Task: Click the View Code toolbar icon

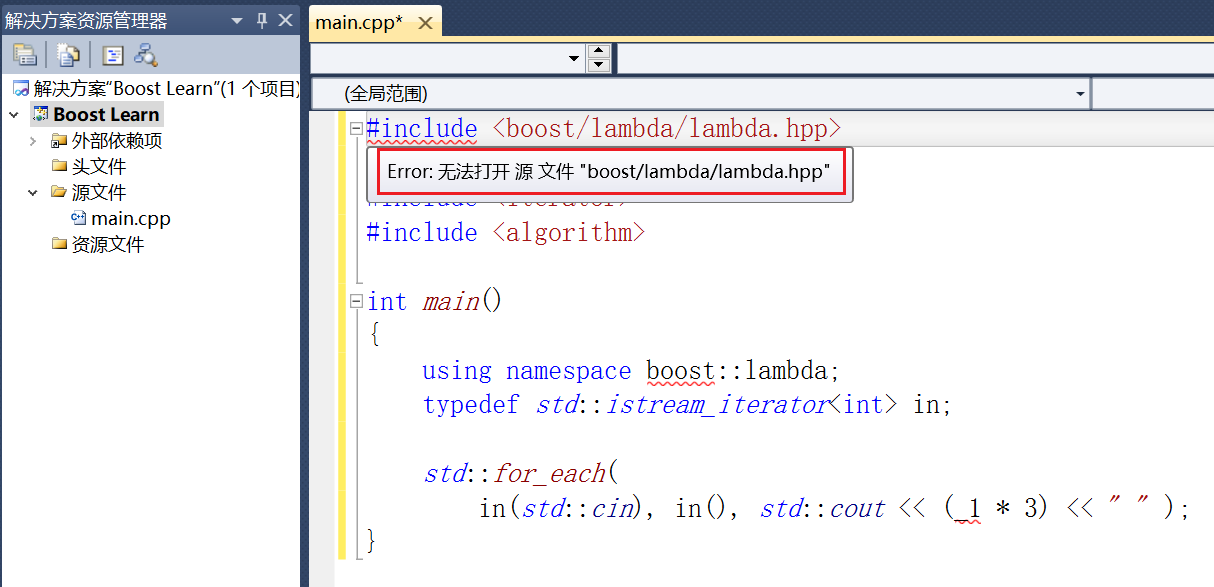Action: pyautogui.click(x=112, y=55)
